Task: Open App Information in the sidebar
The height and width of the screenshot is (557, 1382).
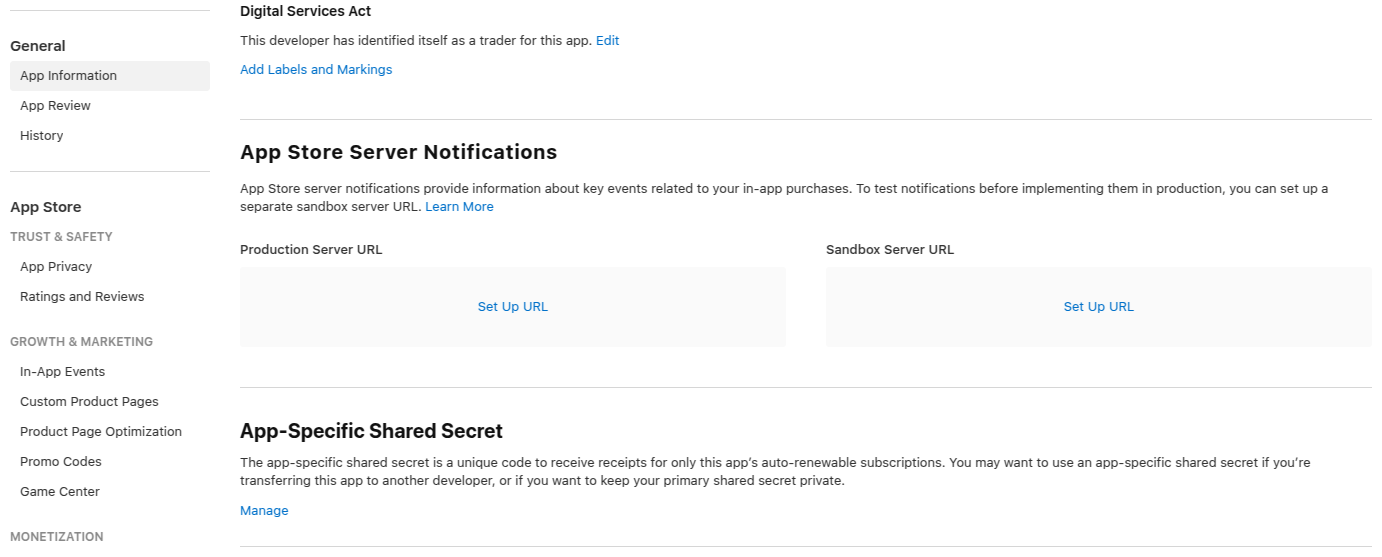Action: click(x=68, y=76)
